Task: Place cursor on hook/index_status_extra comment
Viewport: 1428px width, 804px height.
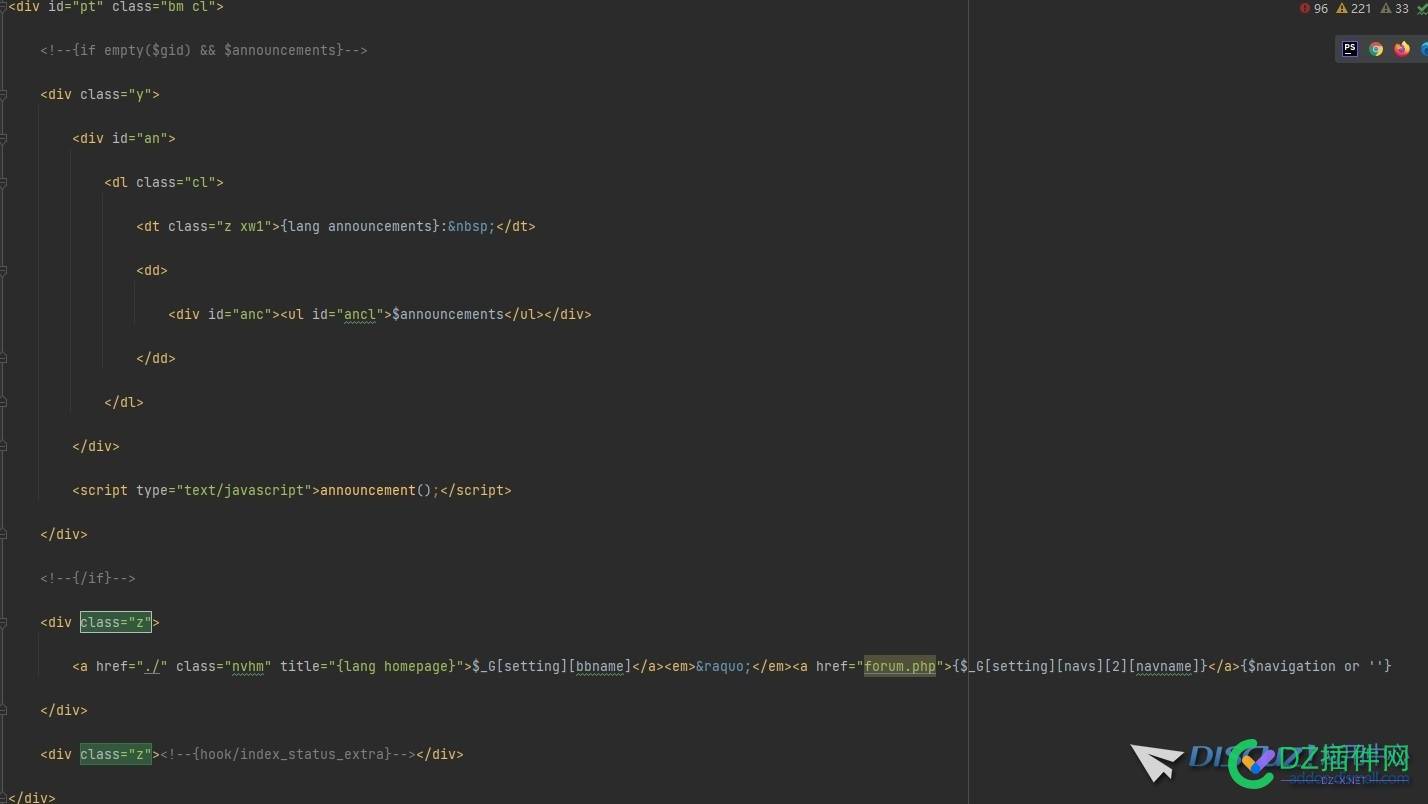Action: (x=288, y=754)
